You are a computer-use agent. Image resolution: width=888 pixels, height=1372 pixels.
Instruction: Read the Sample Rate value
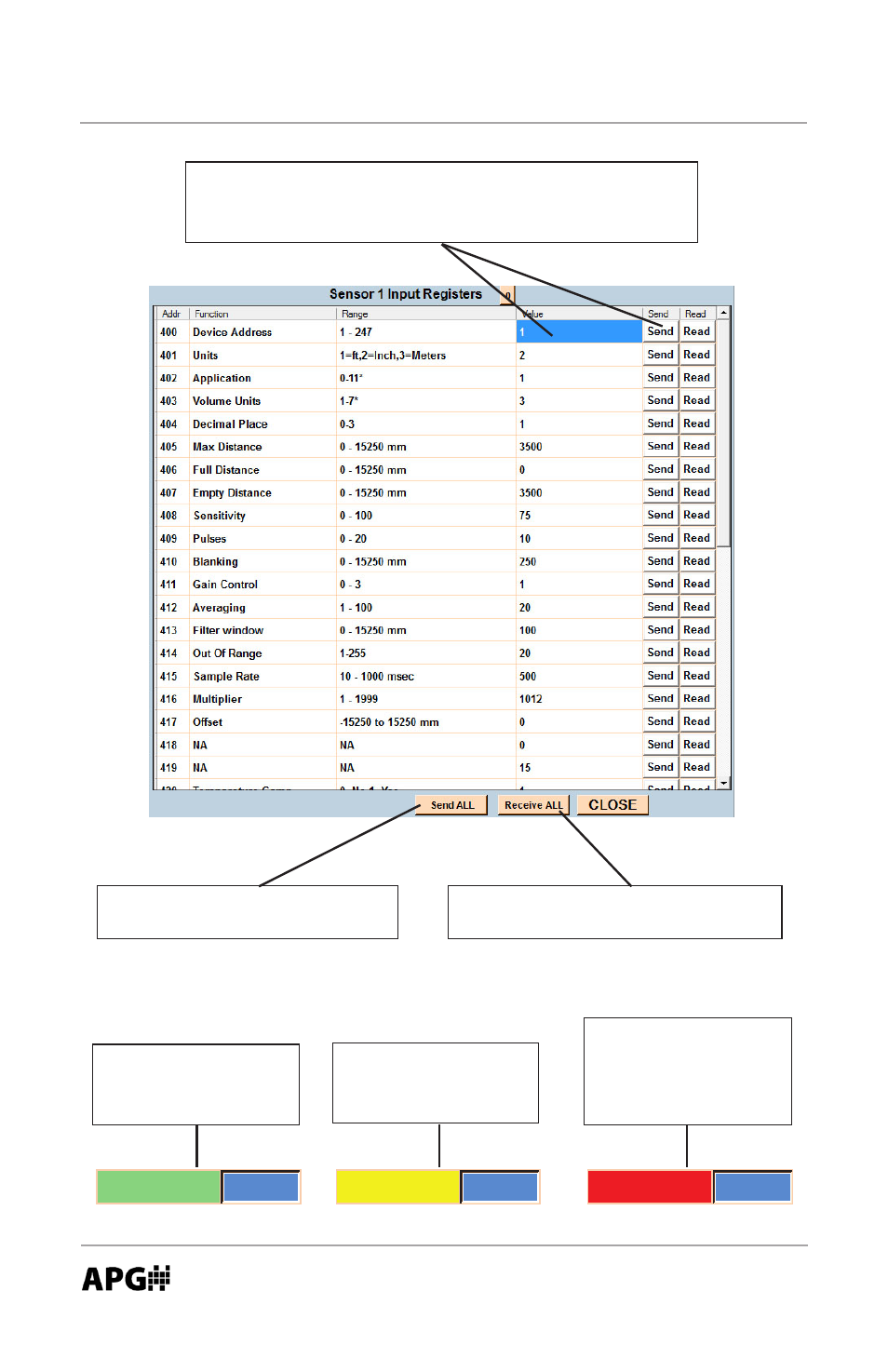(696, 676)
